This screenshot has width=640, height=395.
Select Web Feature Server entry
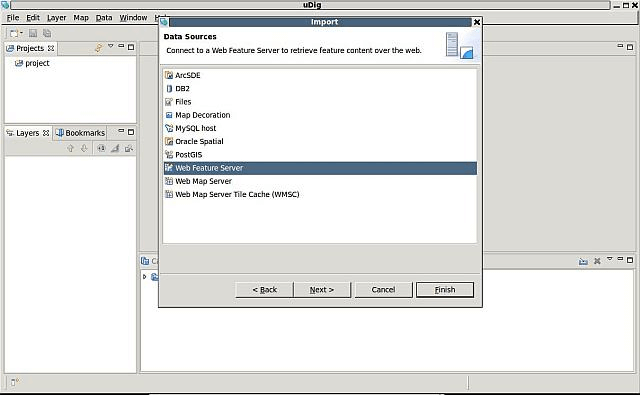tap(320, 168)
